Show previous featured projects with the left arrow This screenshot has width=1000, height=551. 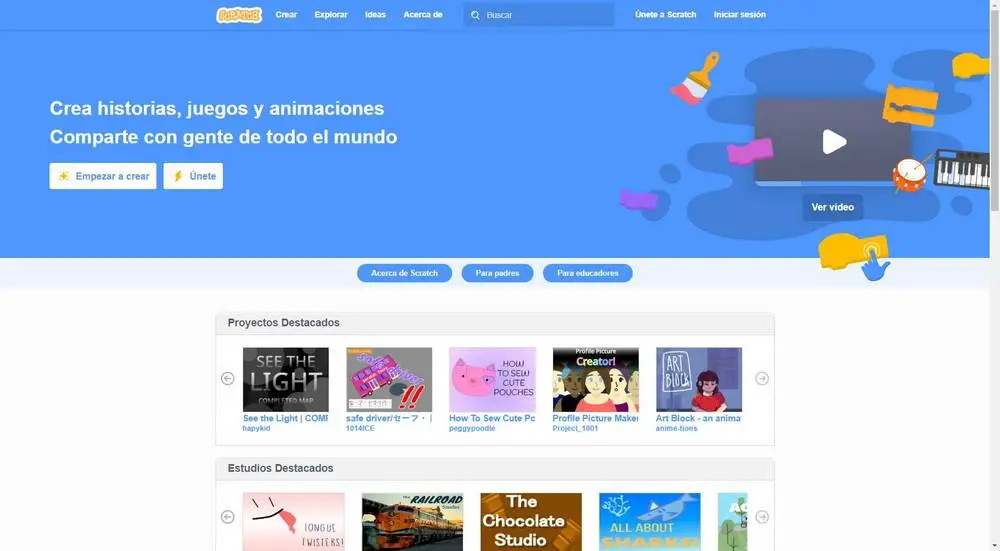pos(228,378)
